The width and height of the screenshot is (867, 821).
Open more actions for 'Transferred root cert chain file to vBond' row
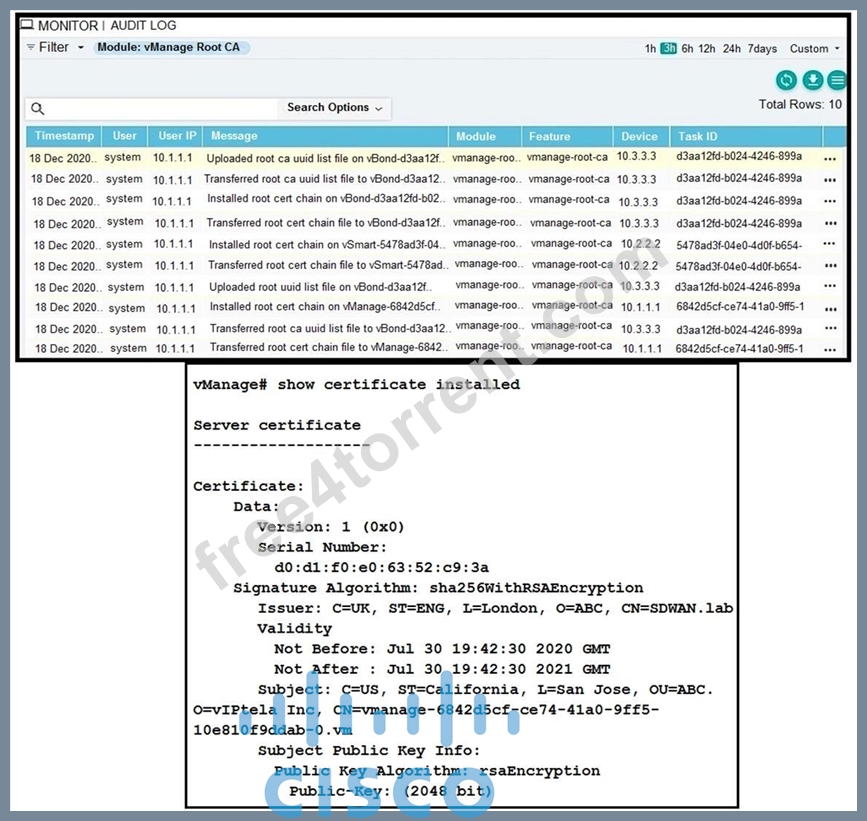pos(830,223)
